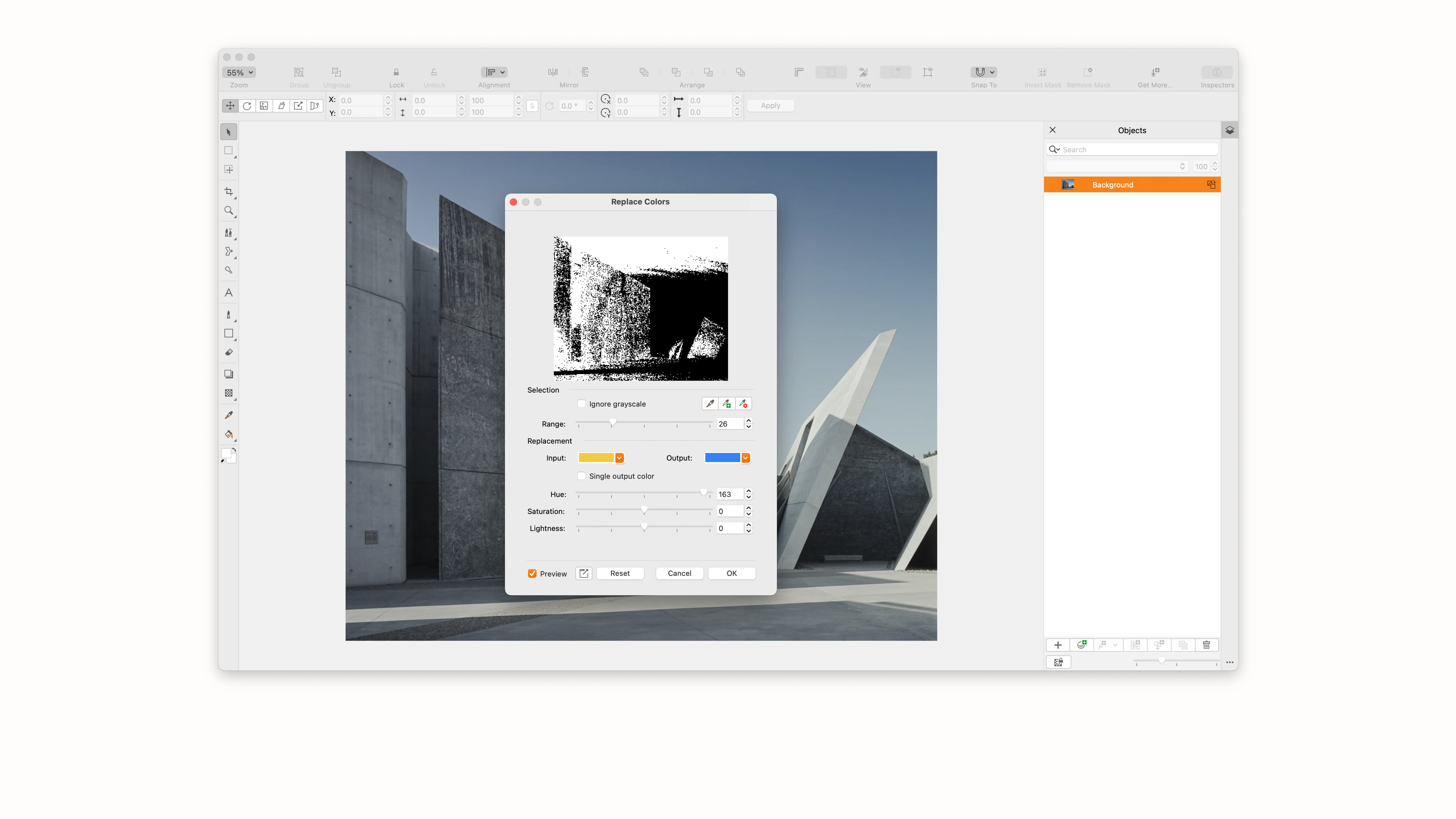Select the rectangle shape tool
Viewport: 1456px width, 819px height.
(x=228, y=333)
